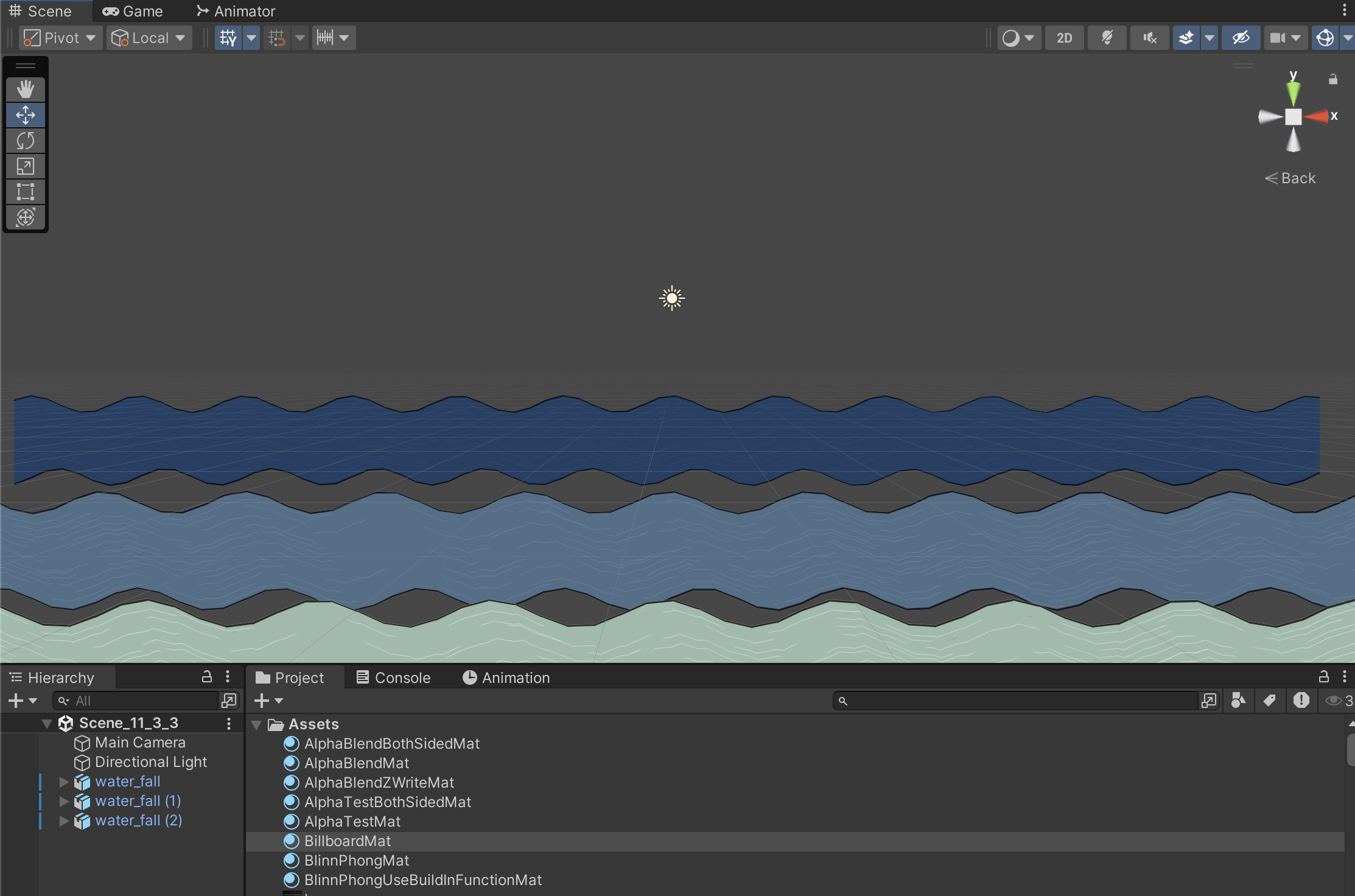Toggle scene audio mute button
Image resolution: width=1355 pixels, height=896 pixels.
(x=1149, y=38)
